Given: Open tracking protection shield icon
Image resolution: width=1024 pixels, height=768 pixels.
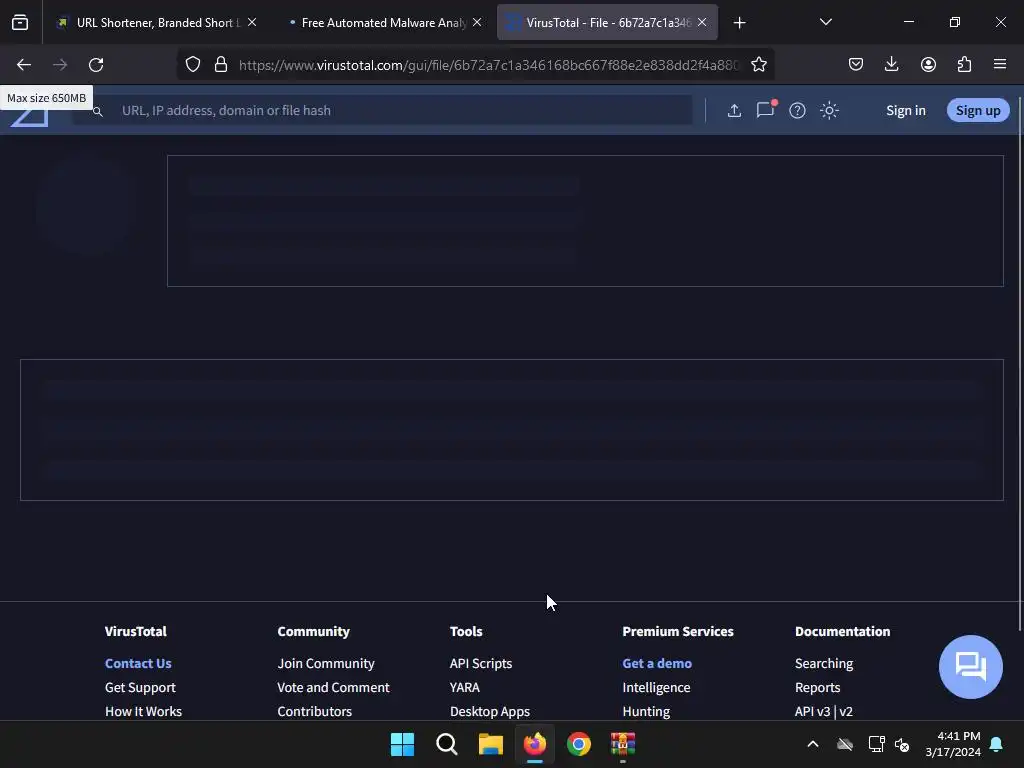Looking at the screenshot, I should click(193, 65).
